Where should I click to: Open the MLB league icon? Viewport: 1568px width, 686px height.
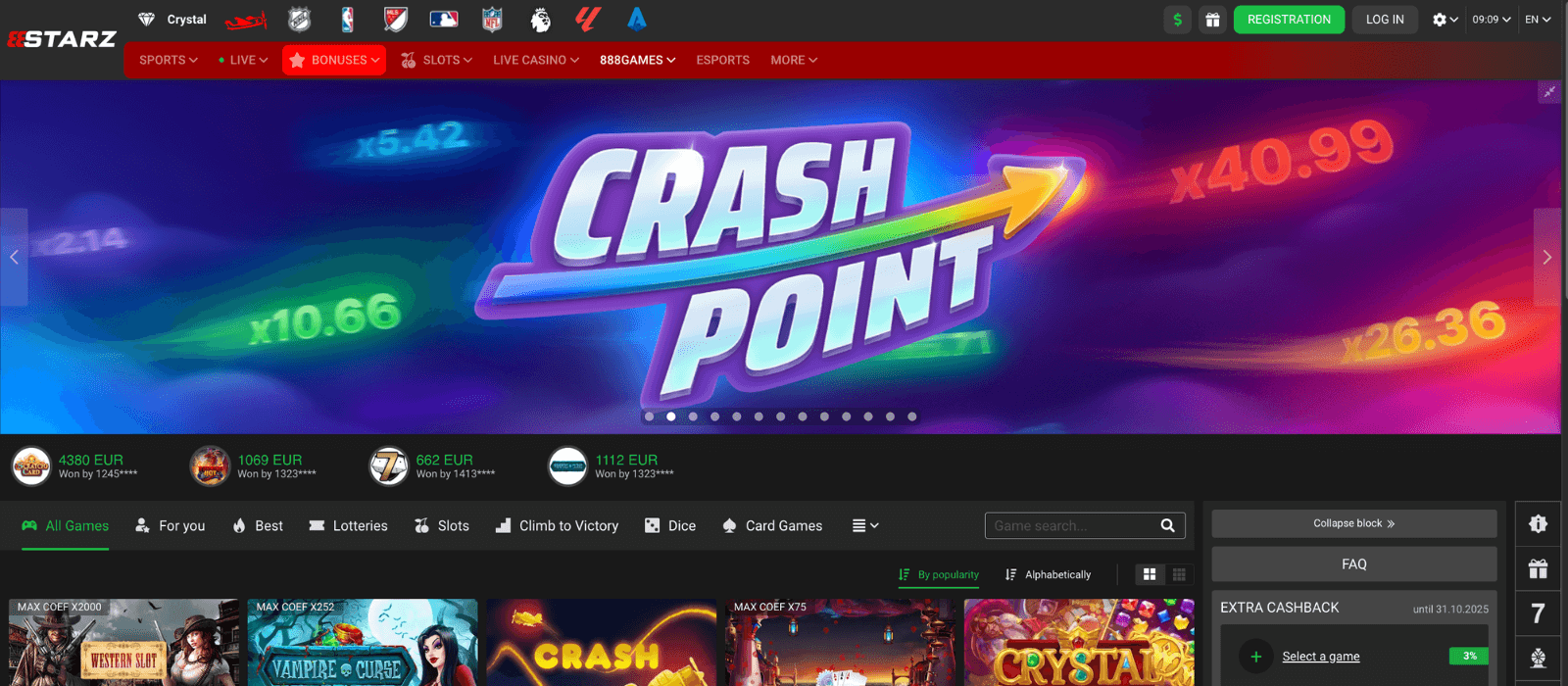point(444,20)
